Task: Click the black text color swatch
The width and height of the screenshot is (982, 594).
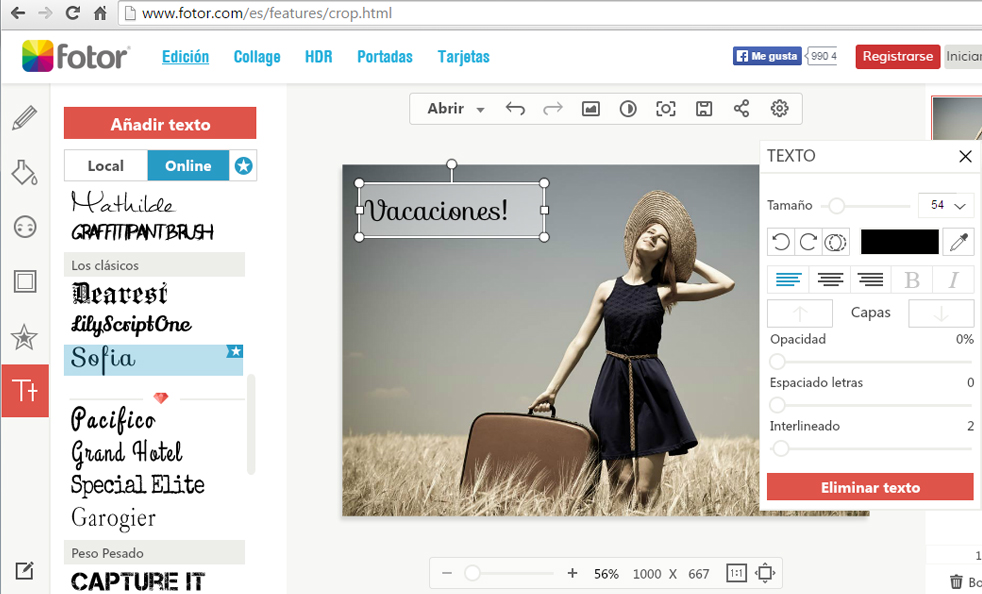Action: click(899, 241)
